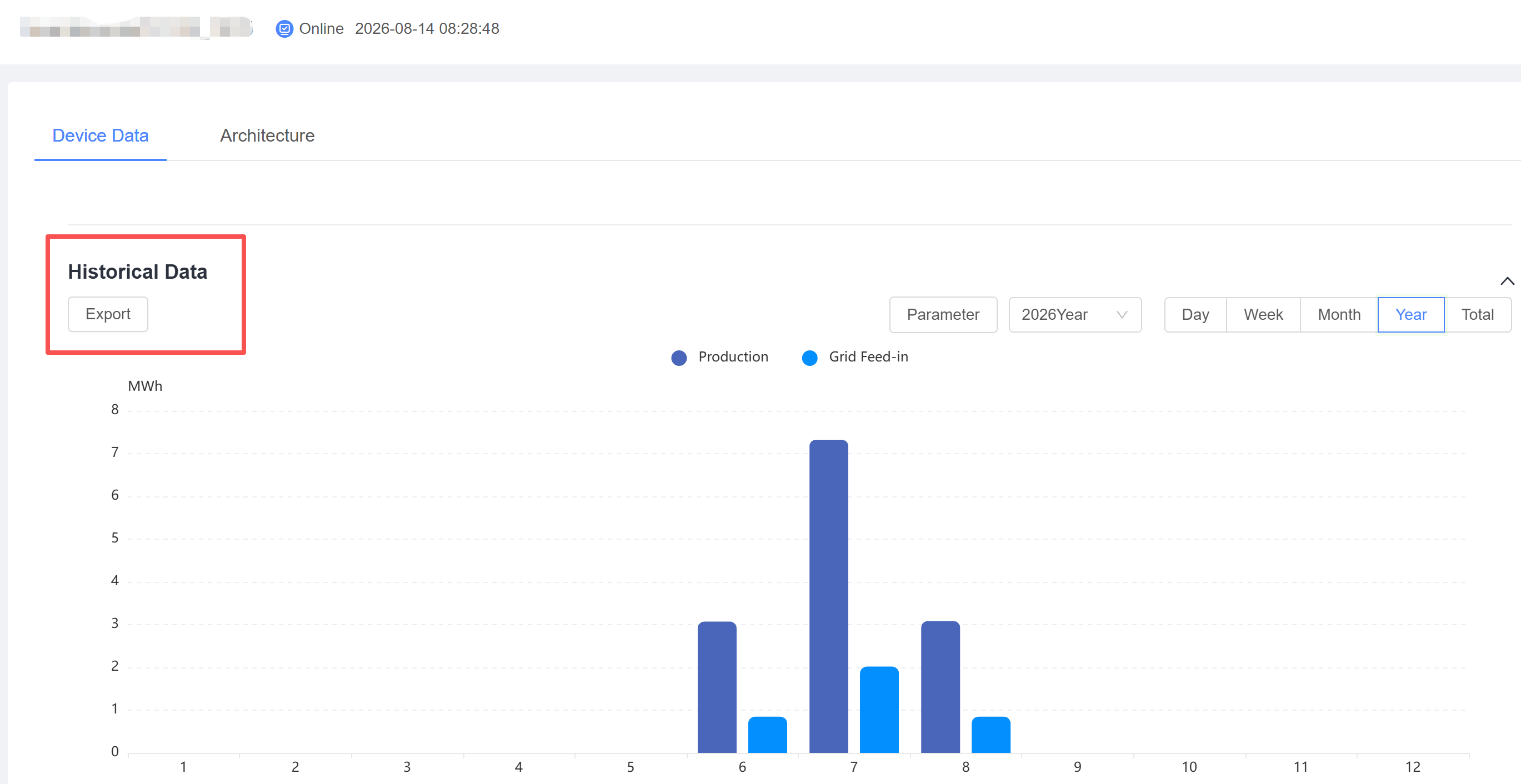This screenshot has height=784, width=1521.
Task: Click the Online status check icon
Action: 284,28
